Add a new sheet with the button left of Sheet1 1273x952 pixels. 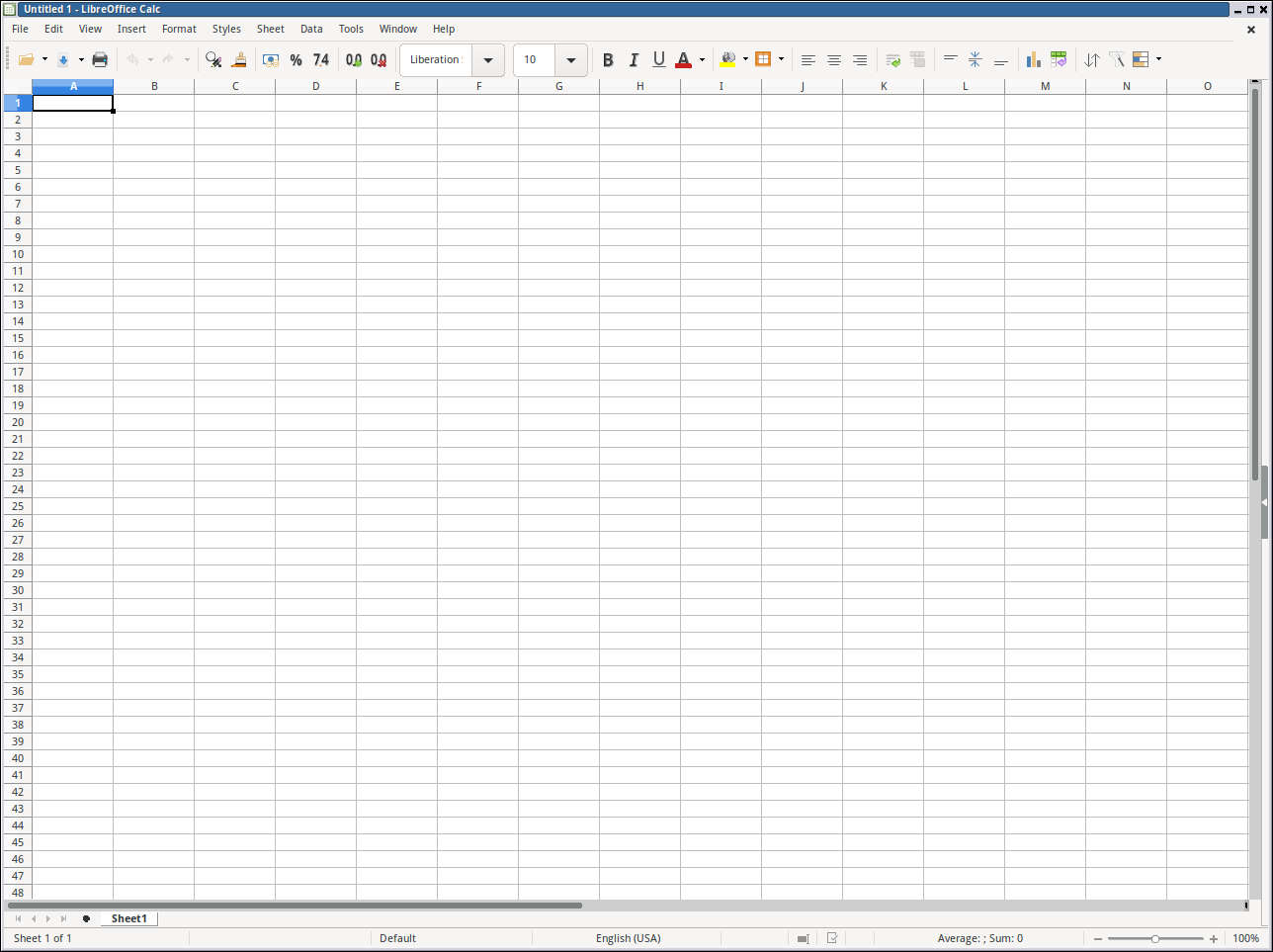(86, 918)
